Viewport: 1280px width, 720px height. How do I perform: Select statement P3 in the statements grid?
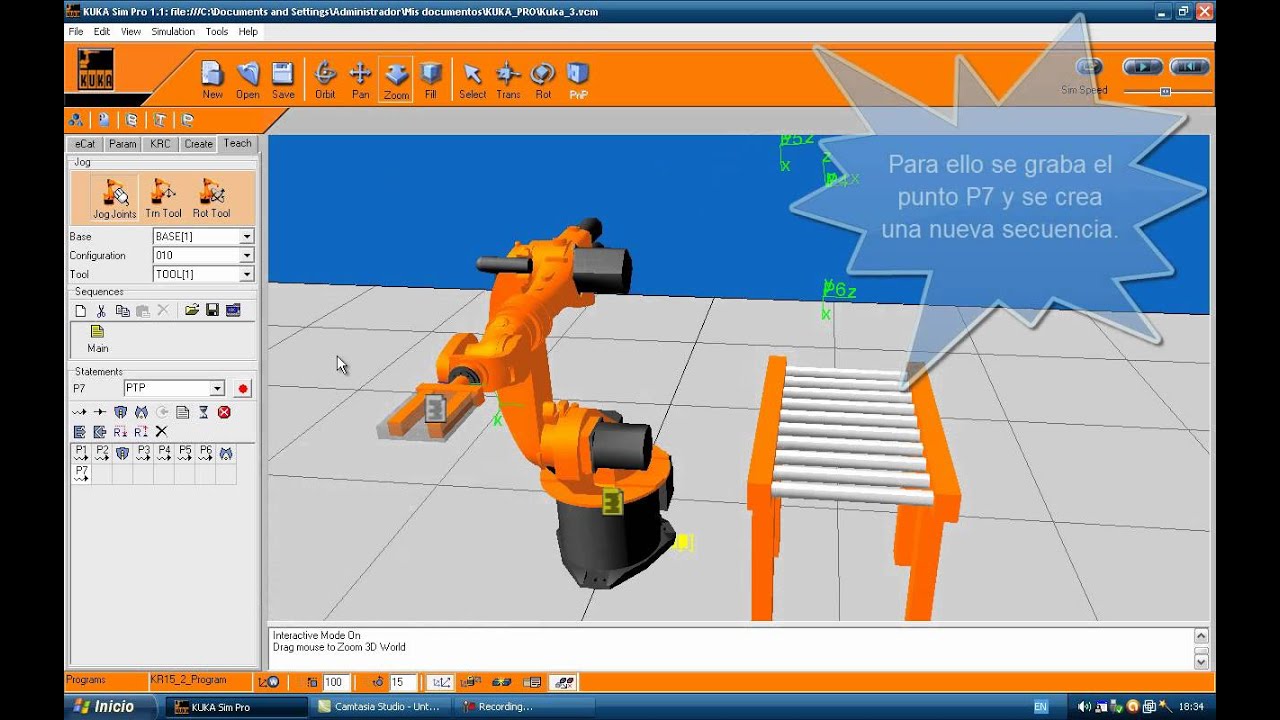tap(143, 453)
